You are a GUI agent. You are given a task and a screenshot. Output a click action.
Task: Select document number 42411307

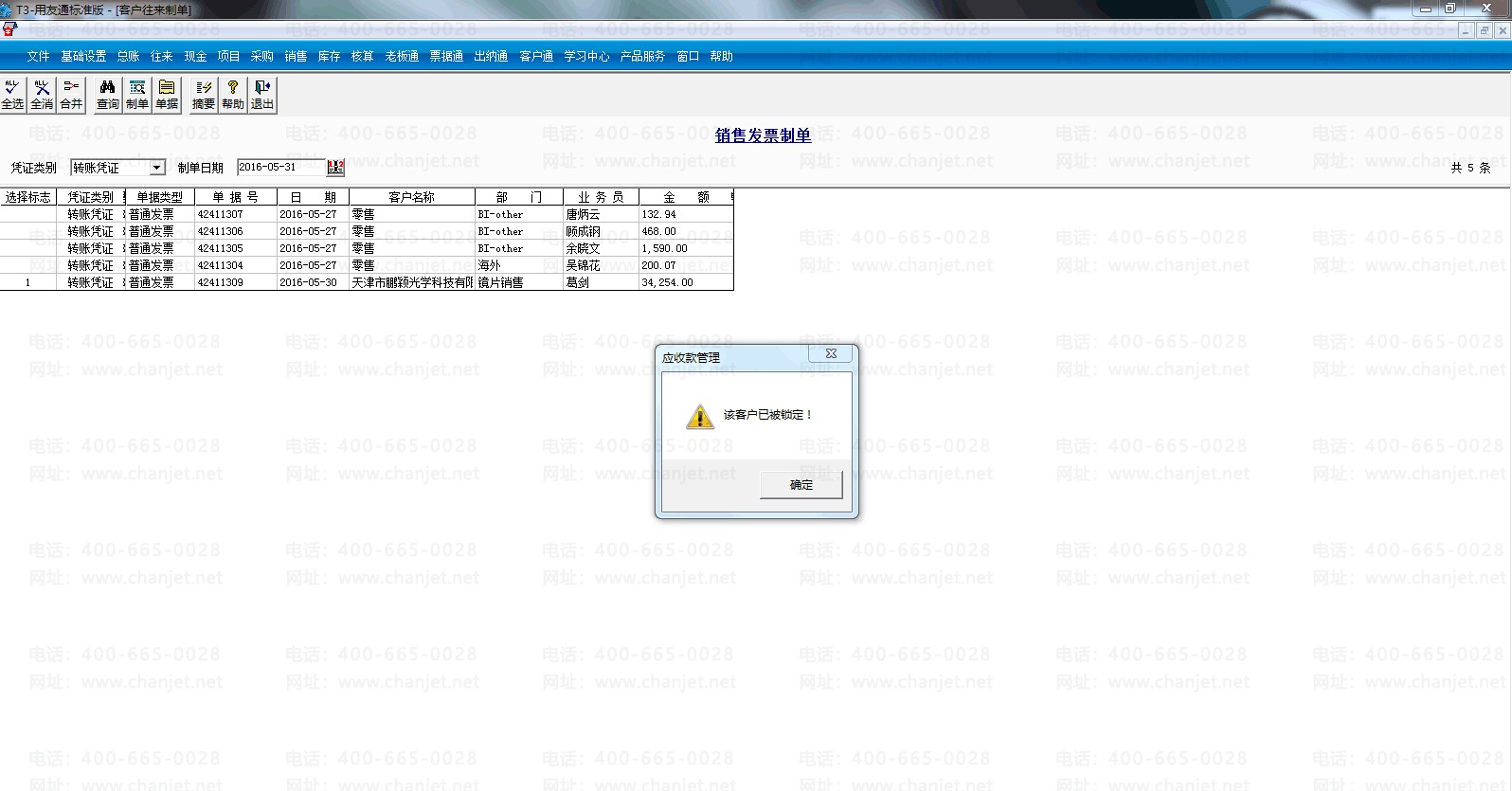(x=236, y=214)
